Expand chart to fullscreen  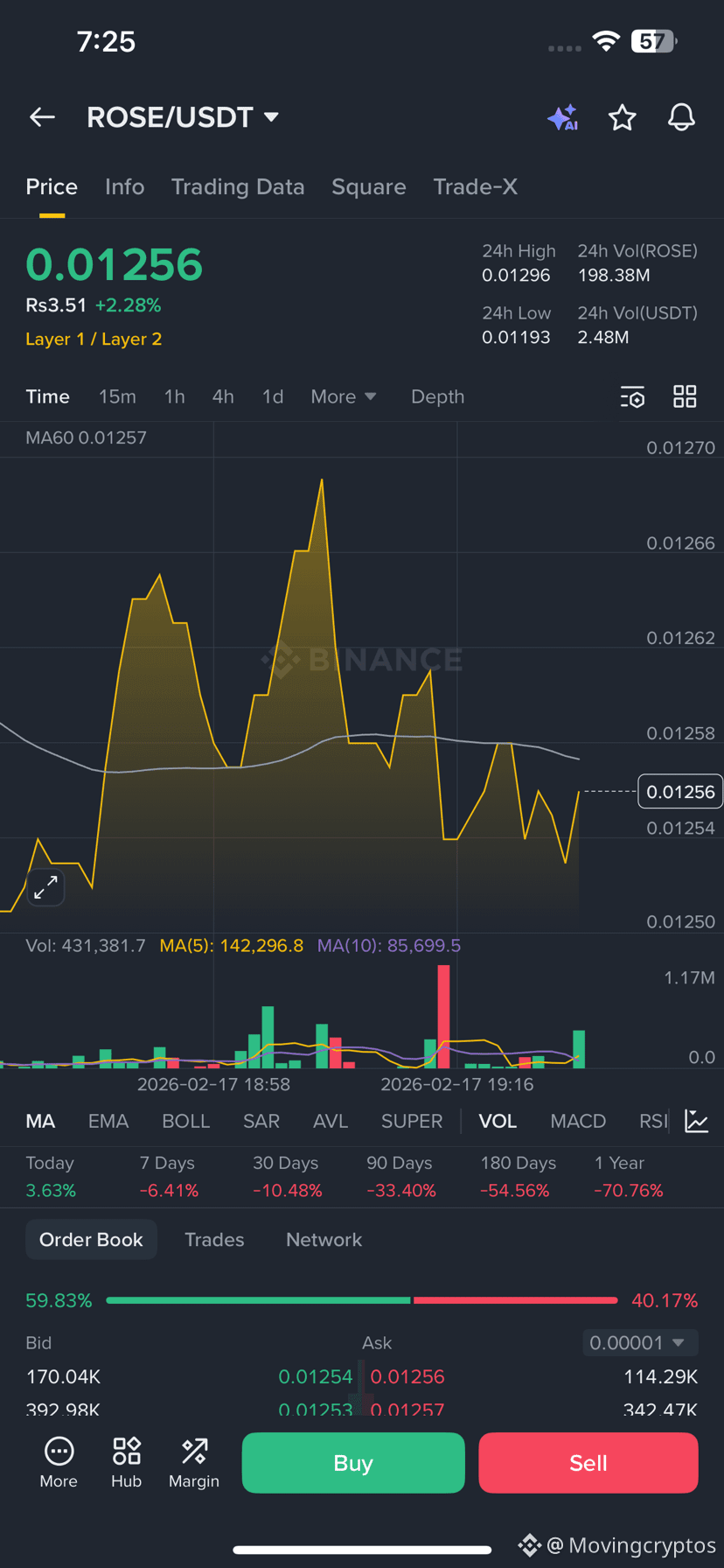click(45, 887)
